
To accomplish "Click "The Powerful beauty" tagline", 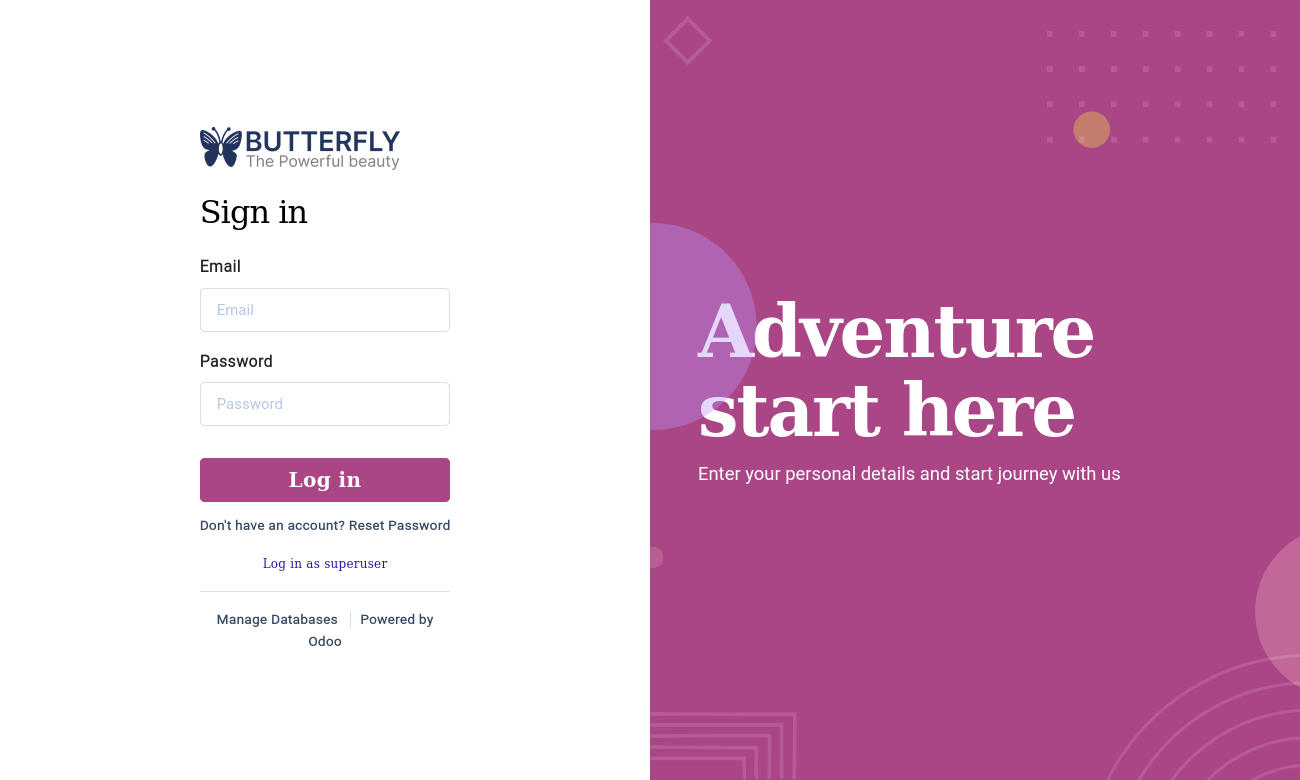I will [323, 162].
